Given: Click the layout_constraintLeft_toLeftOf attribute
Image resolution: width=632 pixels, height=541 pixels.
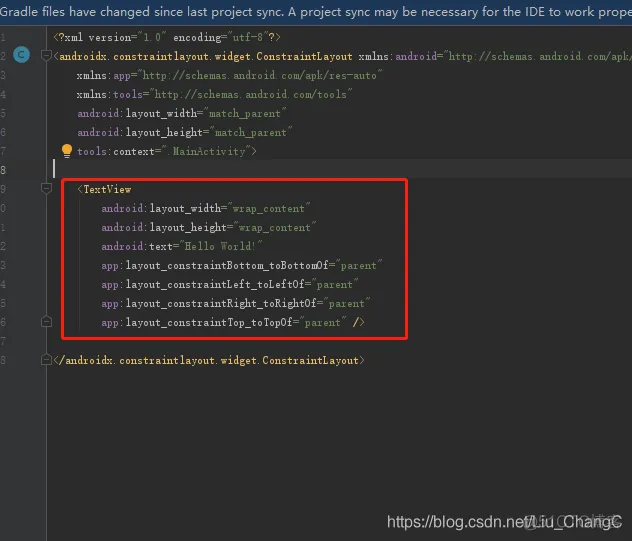Looking at the screenshot, I should coord(230,284).
